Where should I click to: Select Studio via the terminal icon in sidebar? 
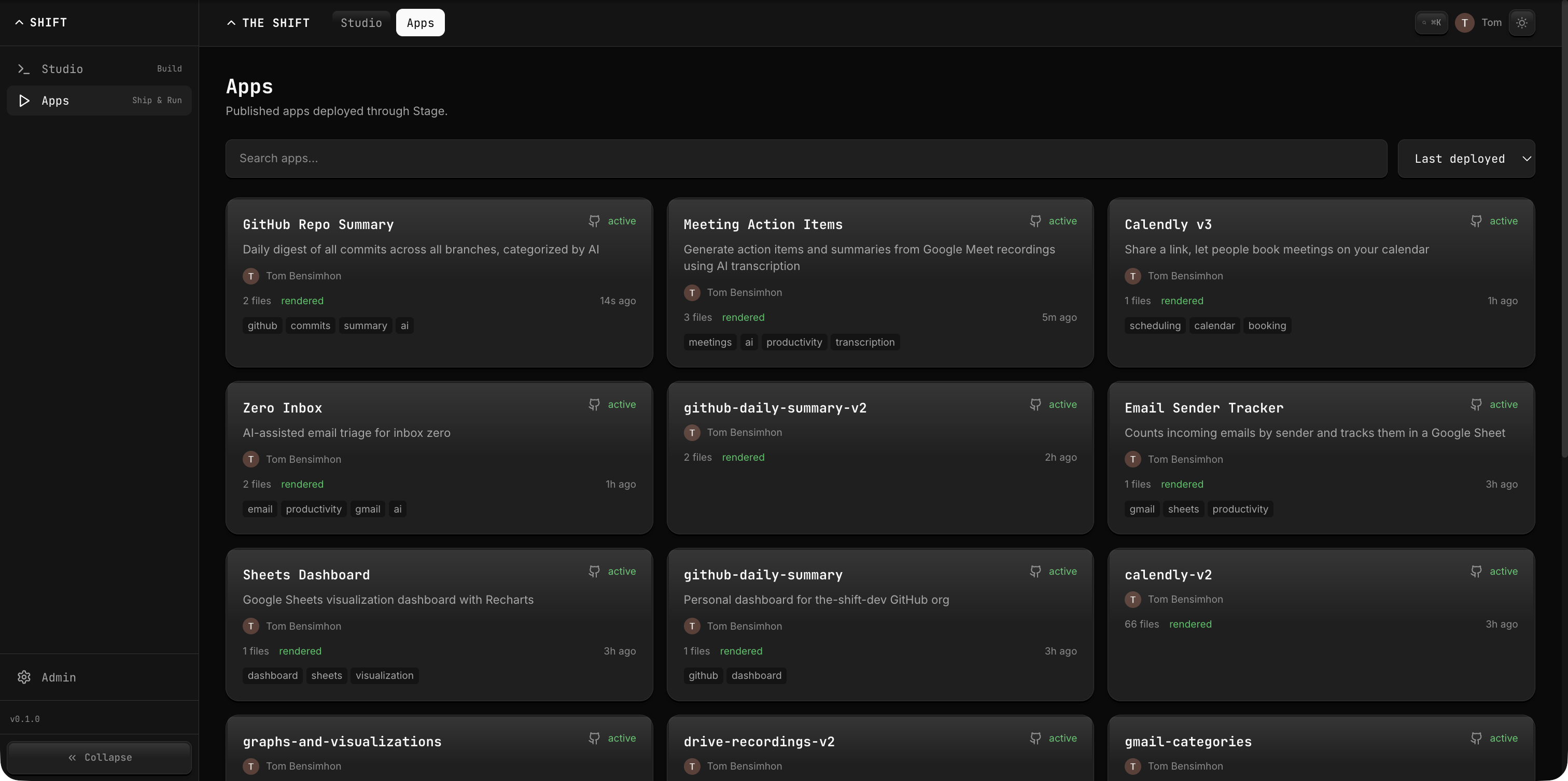[24, 69]
